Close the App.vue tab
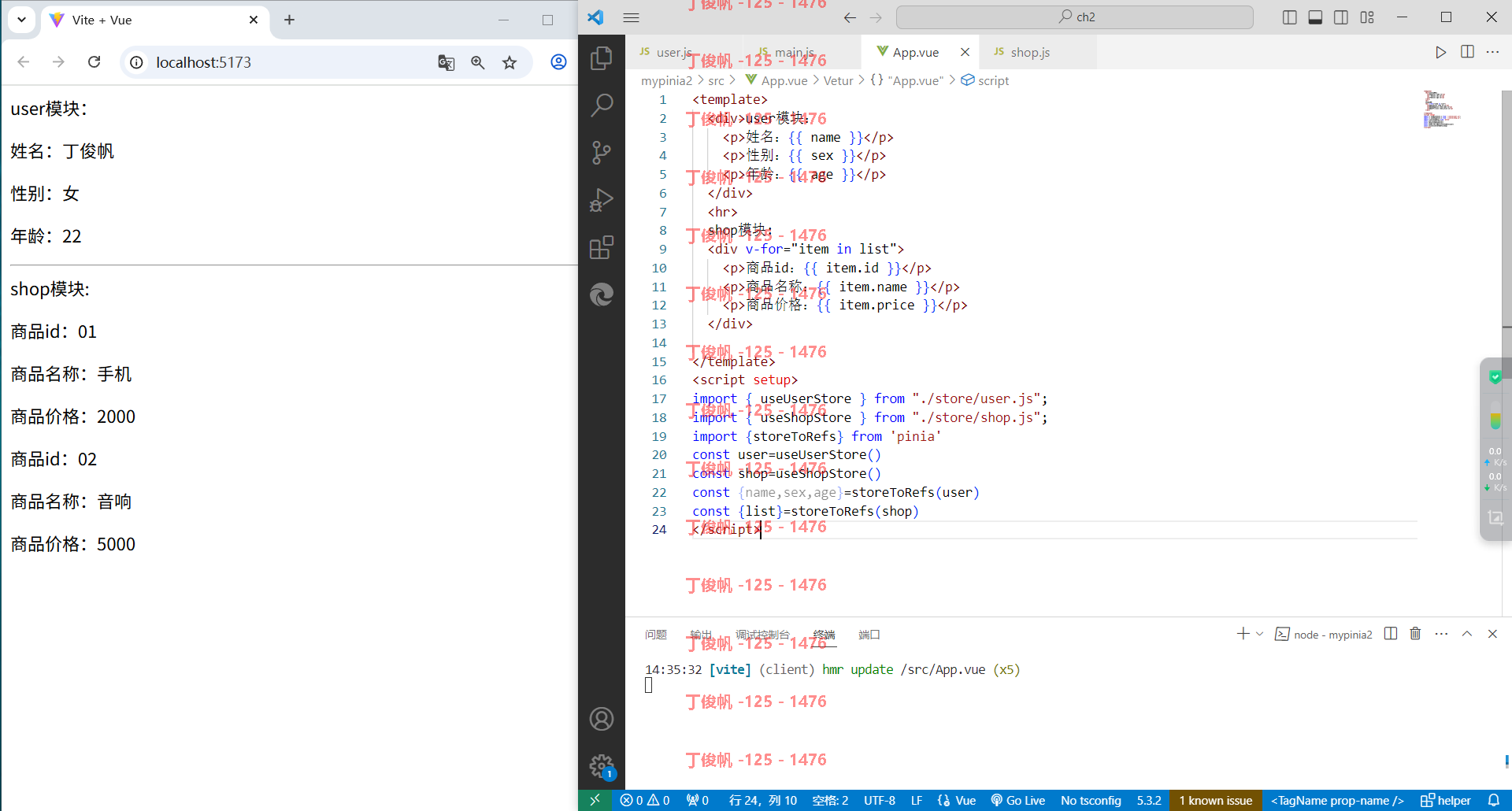Image resolution: width=1512 pixels, height=811 pixels. 965,52
